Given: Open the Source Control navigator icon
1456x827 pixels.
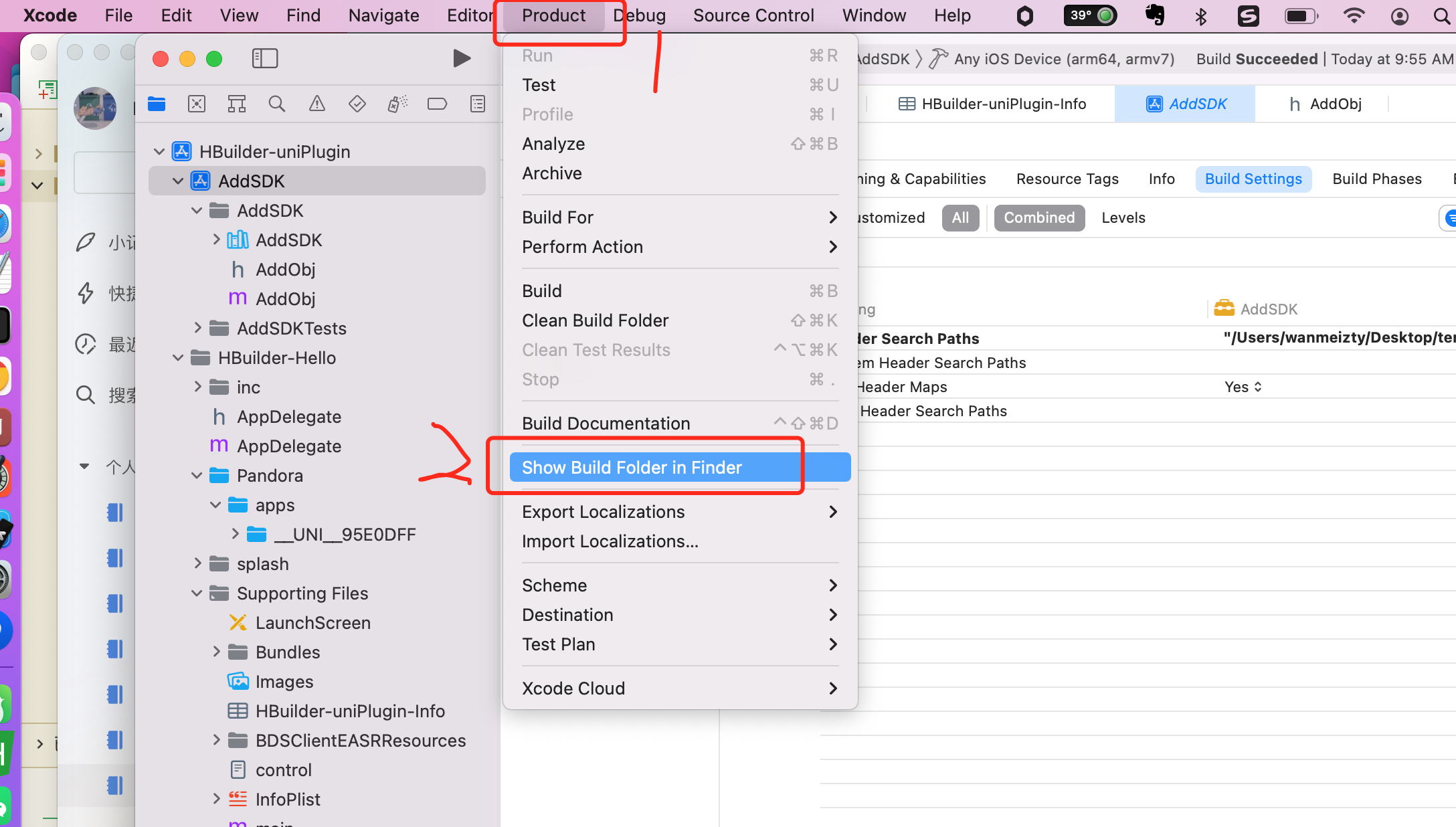Looking at the screenshot, I should (197, 104).
